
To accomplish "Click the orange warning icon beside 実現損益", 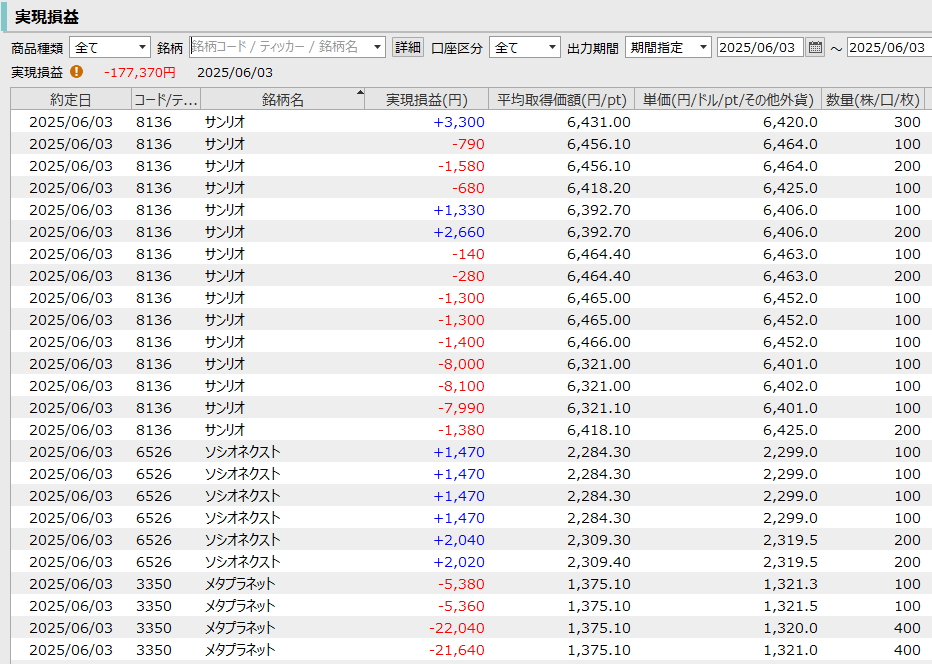I will point(77,72).
